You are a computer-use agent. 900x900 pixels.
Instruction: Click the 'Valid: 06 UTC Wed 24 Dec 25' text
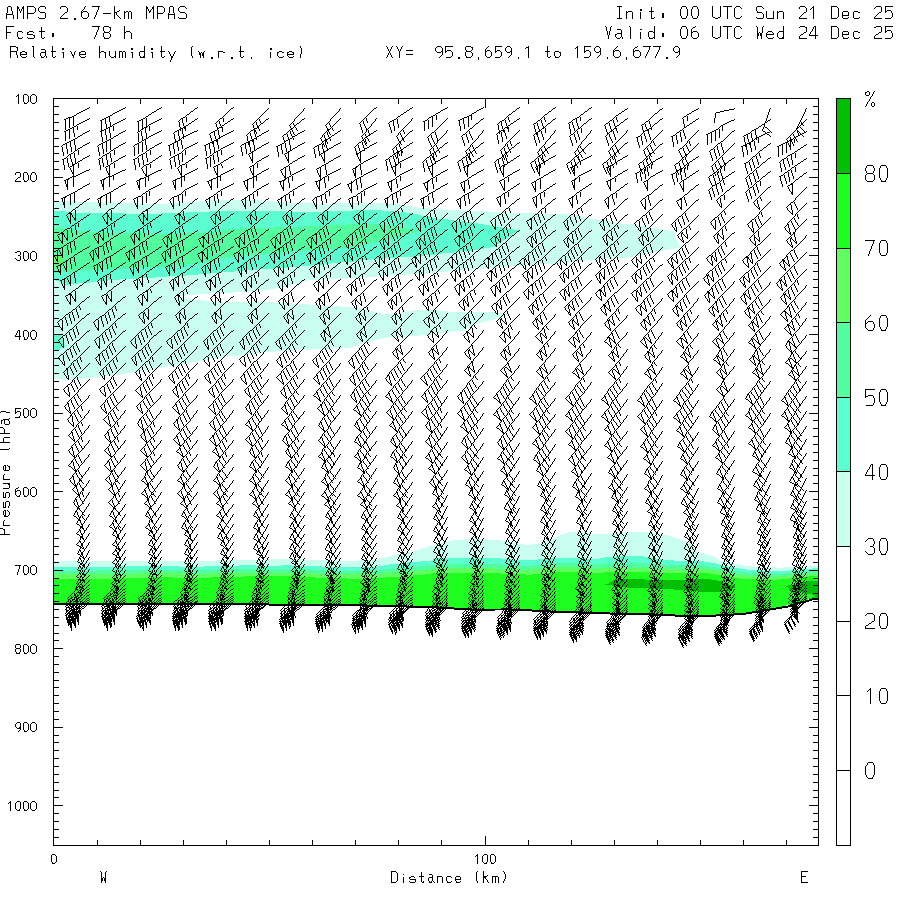pyautogui.click(x=749, y=33)
